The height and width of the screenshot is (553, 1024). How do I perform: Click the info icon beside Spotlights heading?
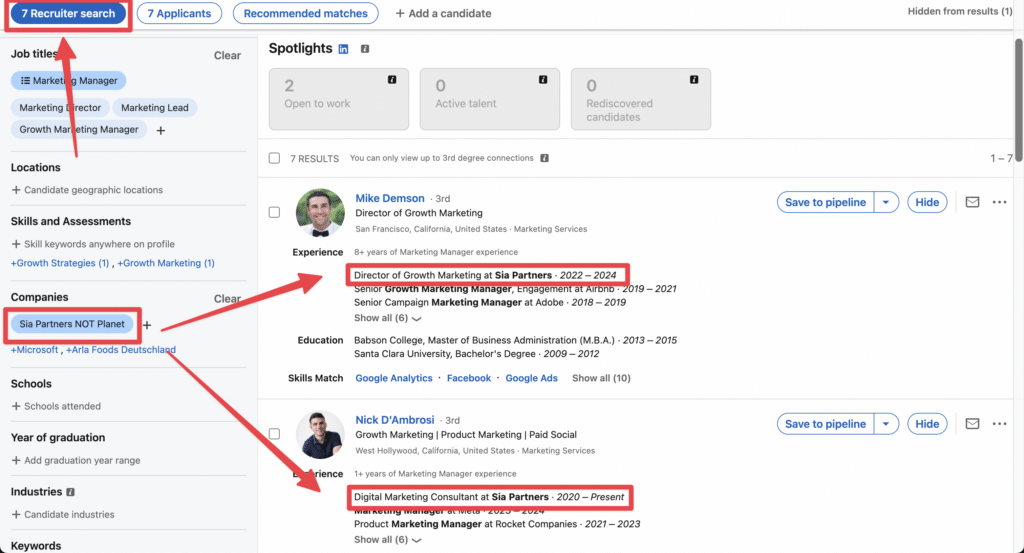click(365, 49)
